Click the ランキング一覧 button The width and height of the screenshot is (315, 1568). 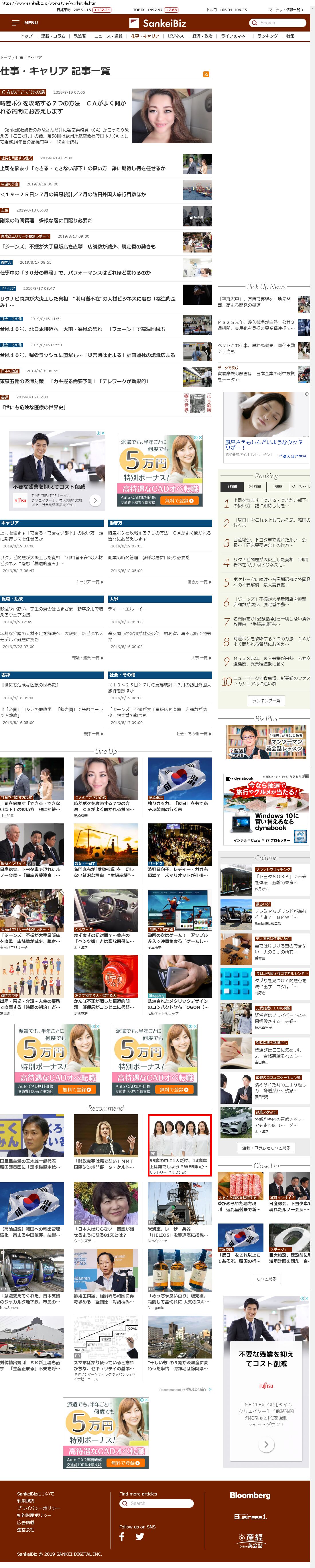266,701
